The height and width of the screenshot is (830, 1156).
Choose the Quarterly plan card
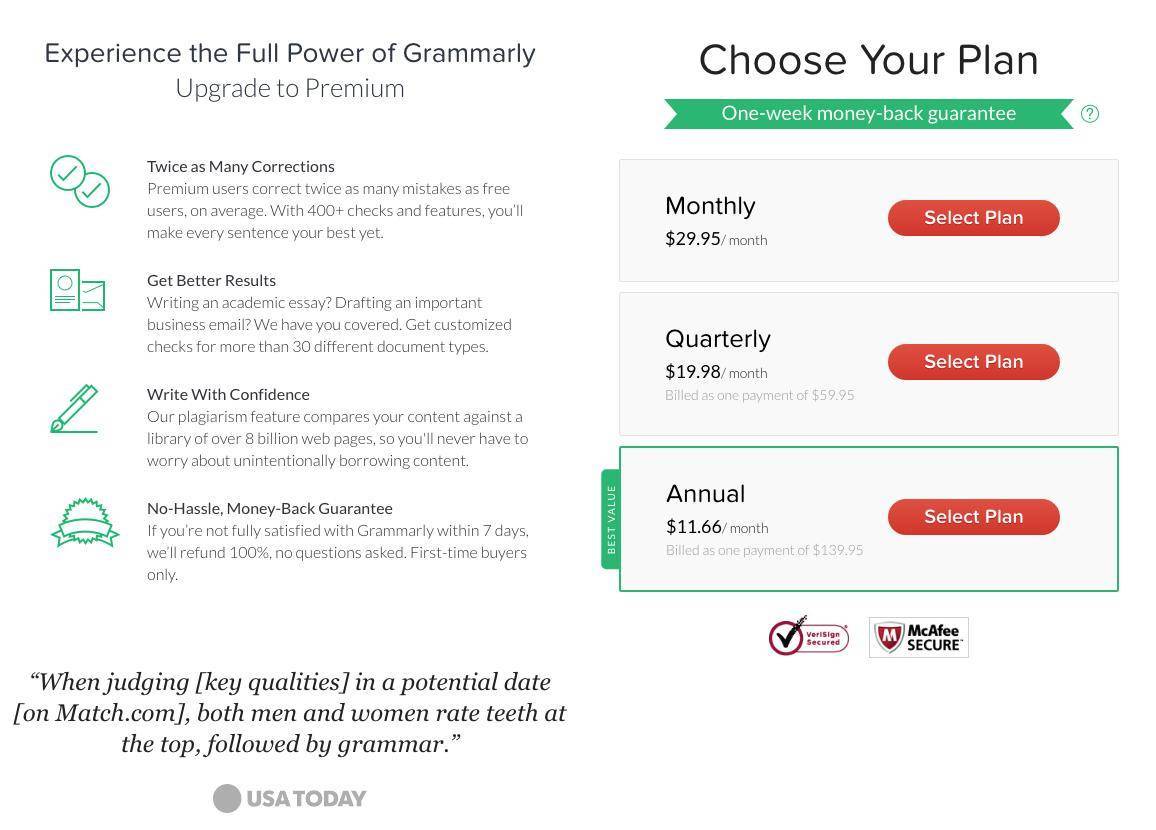868,364
